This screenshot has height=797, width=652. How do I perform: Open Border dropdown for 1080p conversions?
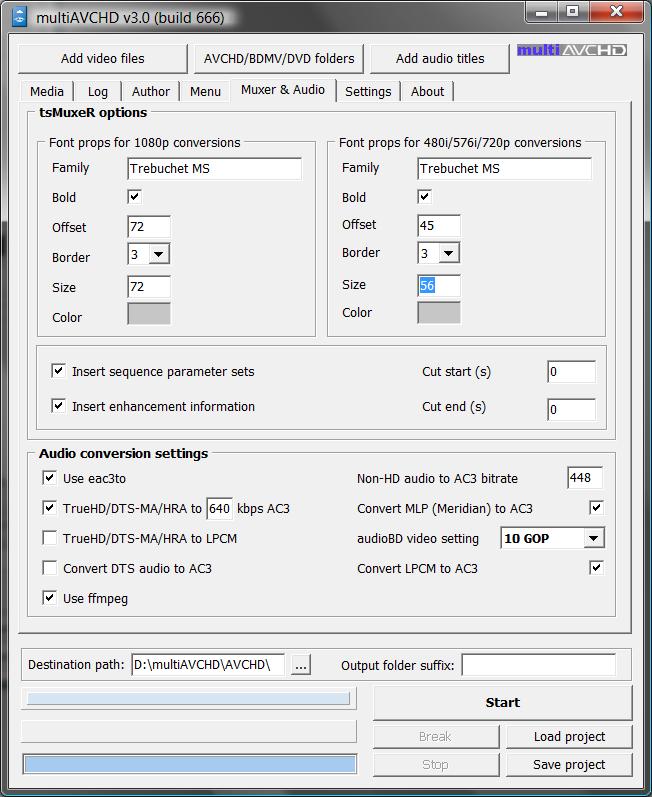(159, 254)
